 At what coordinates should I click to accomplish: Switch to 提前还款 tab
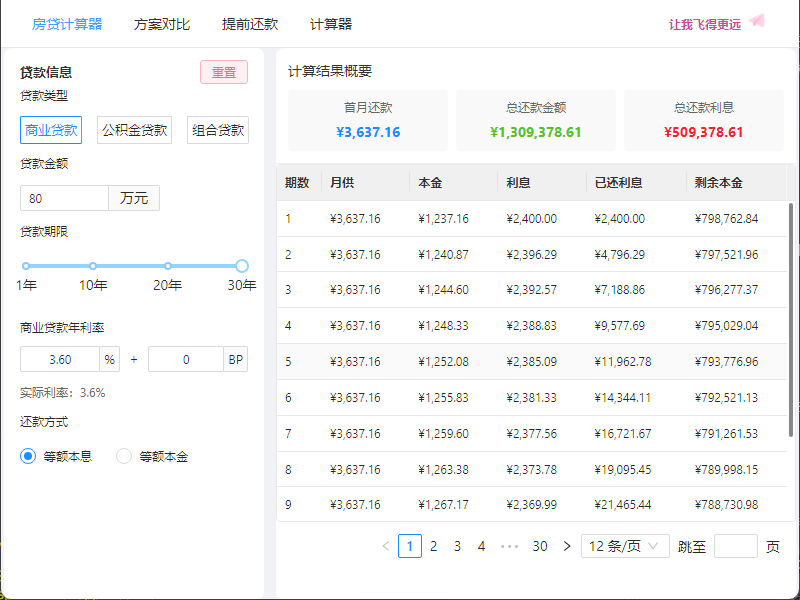[x=250, y=24]
